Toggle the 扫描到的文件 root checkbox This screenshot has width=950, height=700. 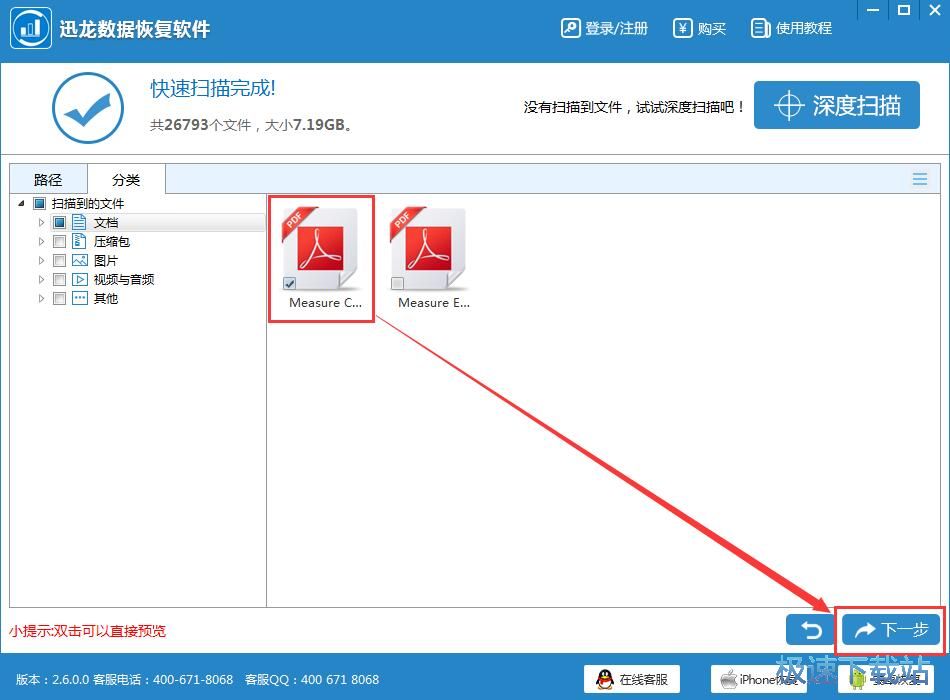tap(39, 204)
